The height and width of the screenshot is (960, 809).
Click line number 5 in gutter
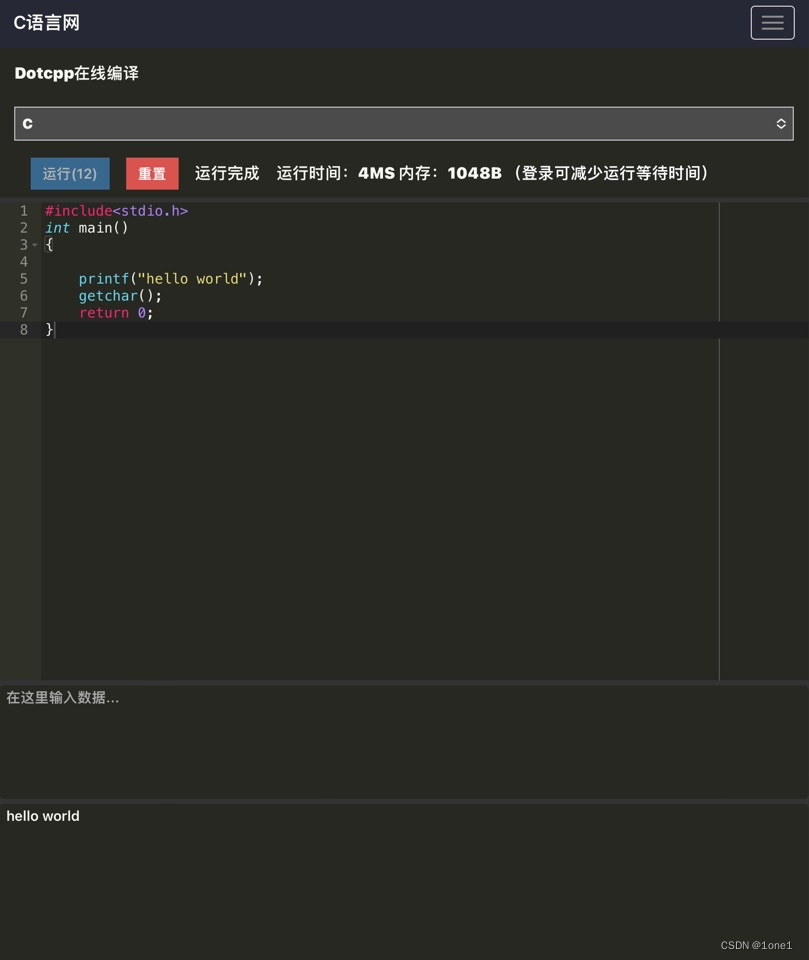(x=24, y=279)
